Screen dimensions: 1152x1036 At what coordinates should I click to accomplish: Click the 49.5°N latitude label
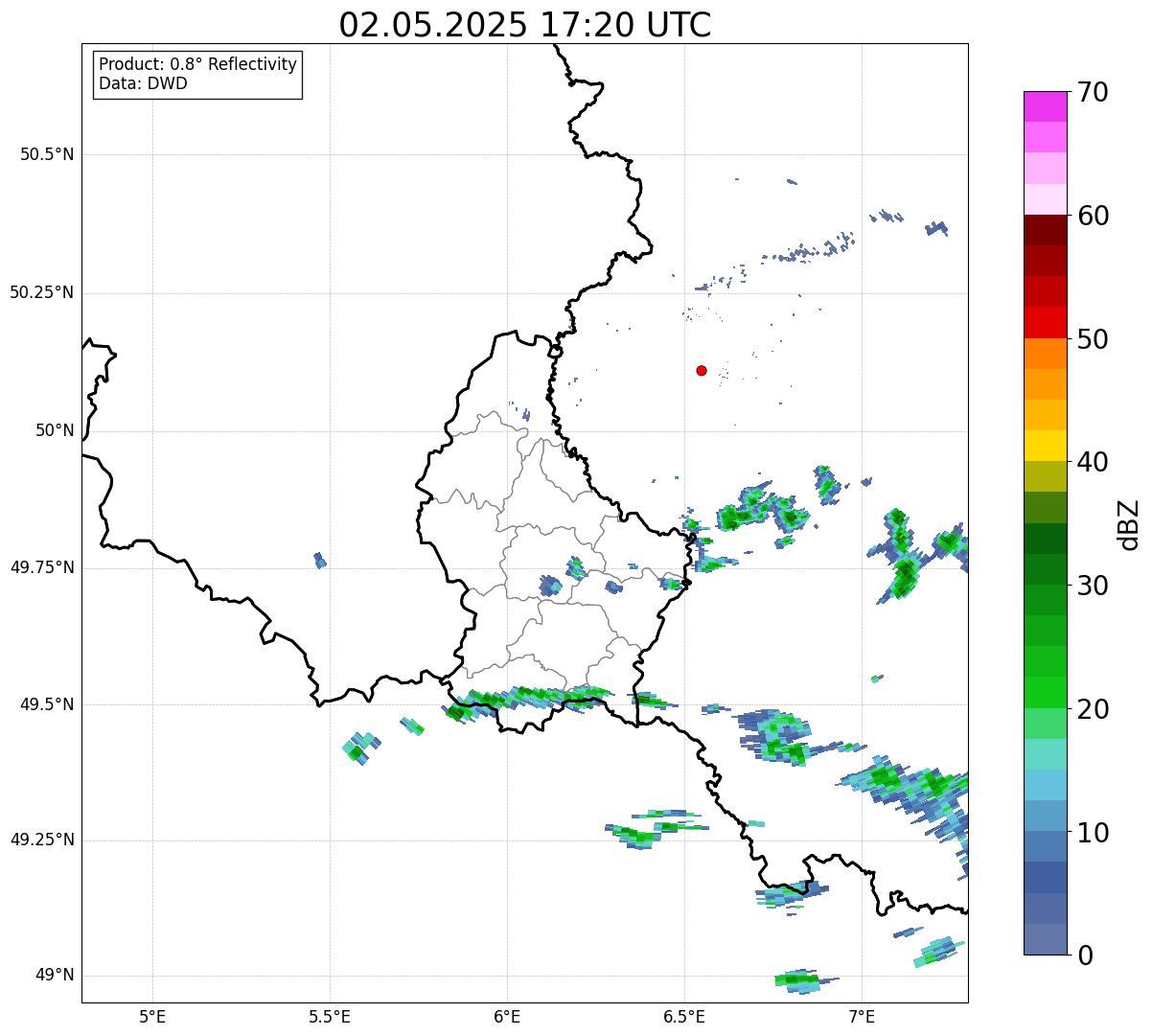pyautogui.click(x=47, y=704)
